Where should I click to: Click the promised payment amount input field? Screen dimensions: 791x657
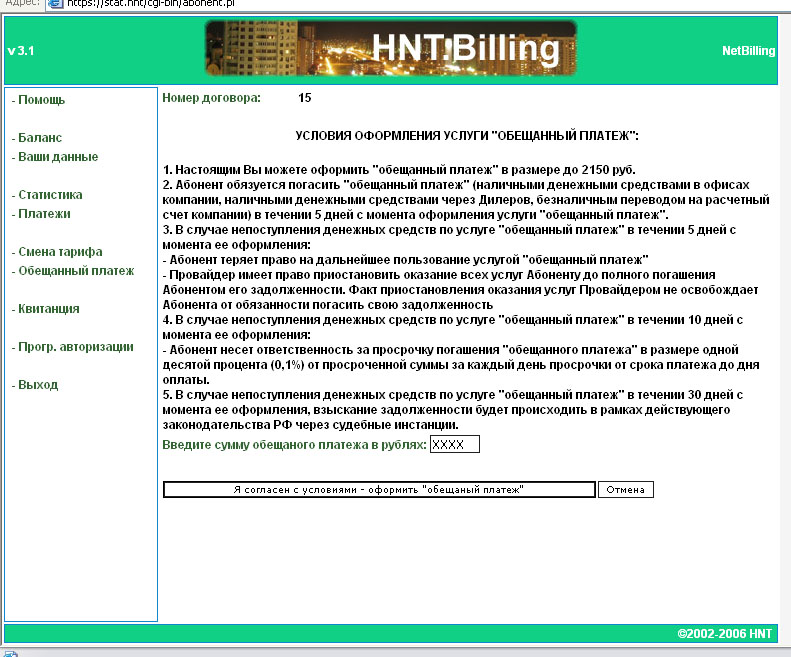[x=454, y=444]
